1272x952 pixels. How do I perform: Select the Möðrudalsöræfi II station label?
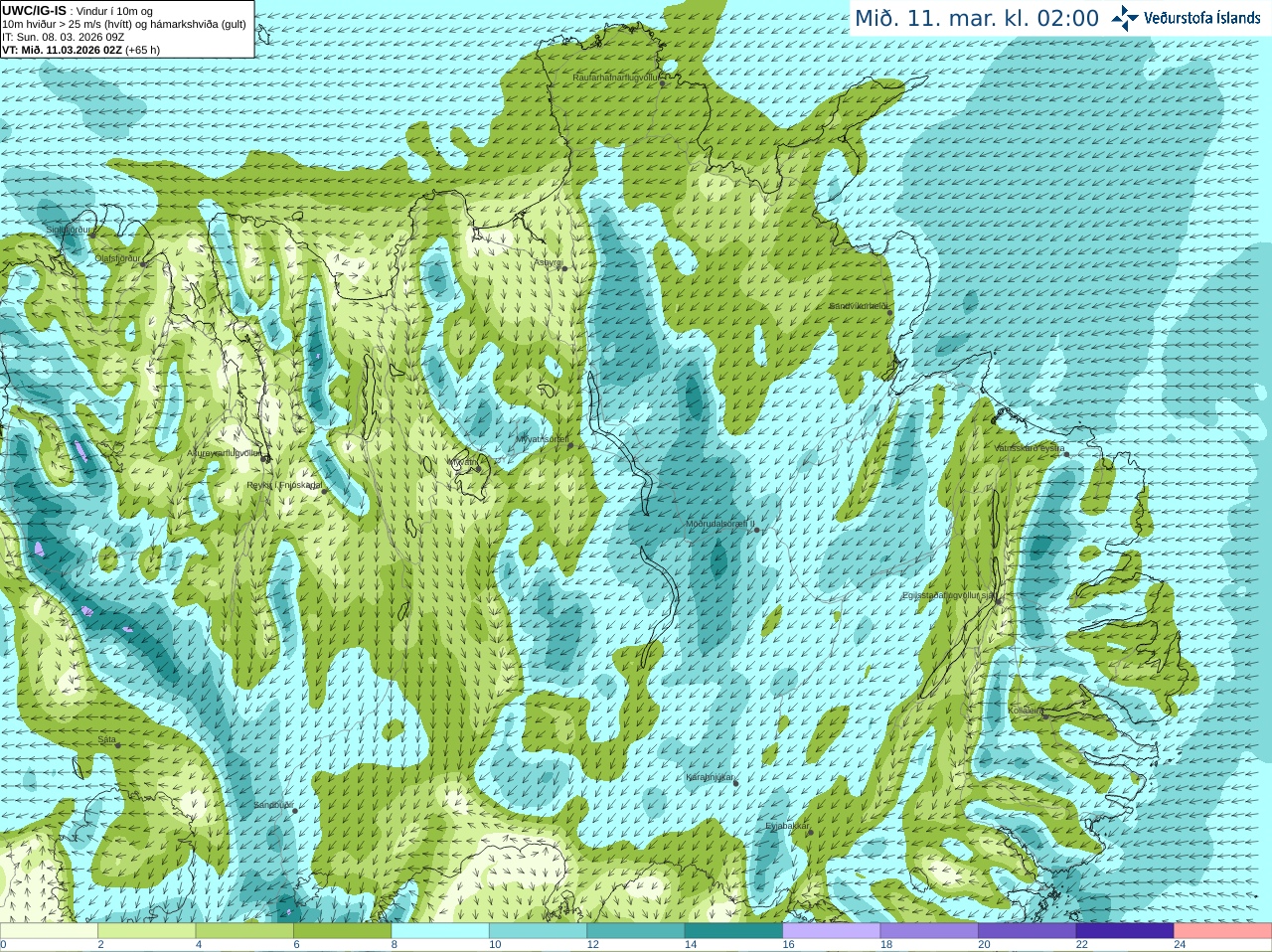[x=719, y=524]
